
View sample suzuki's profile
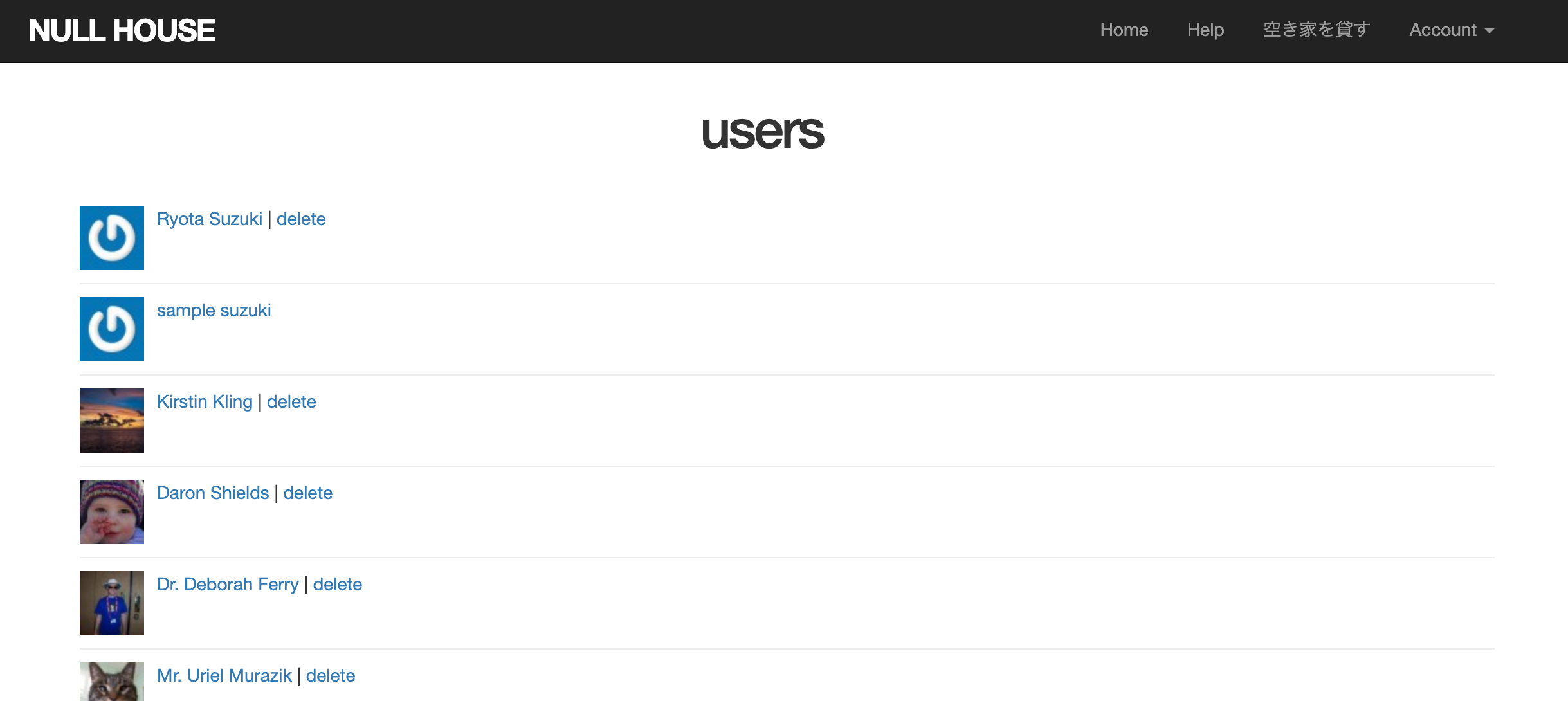tap(214, 311)
